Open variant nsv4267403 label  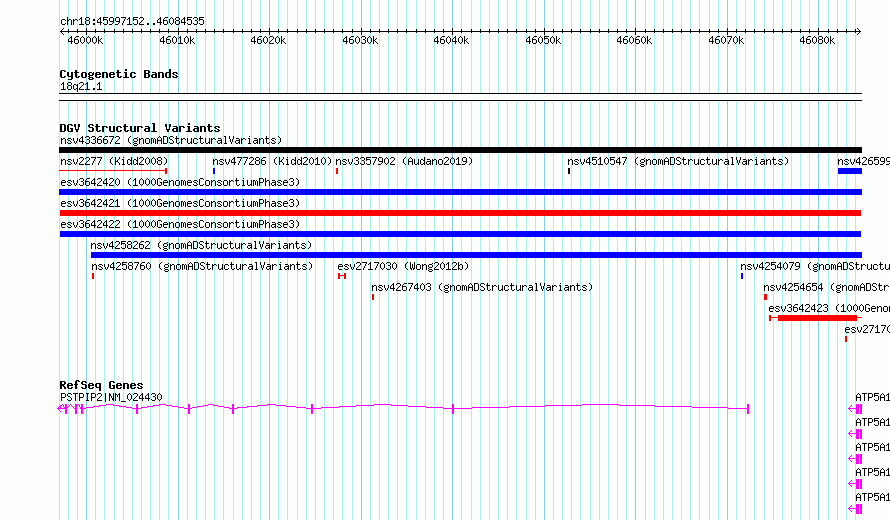[x=482, y=287]
